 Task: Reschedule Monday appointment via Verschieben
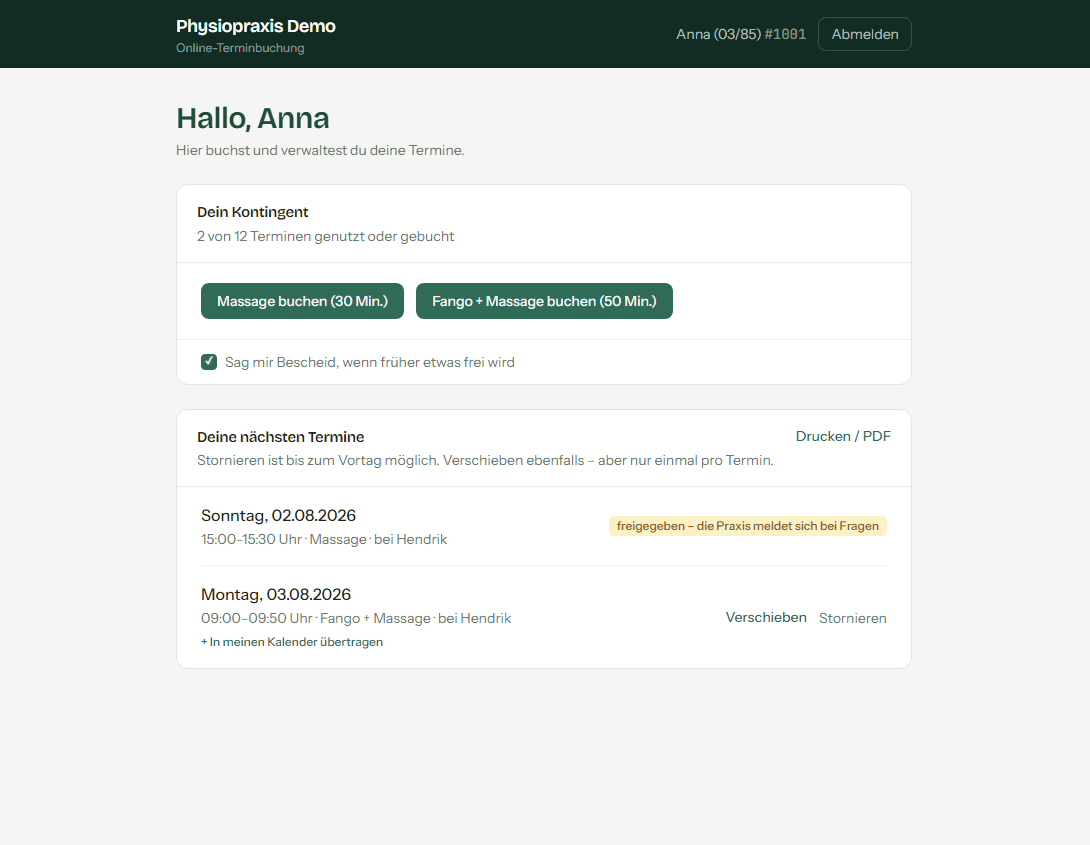(x=766, y=617)
